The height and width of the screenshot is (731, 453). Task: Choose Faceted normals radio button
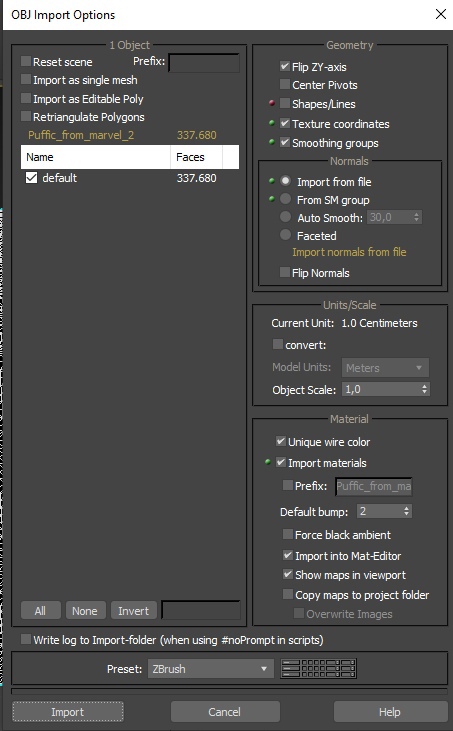coord(285,235)
